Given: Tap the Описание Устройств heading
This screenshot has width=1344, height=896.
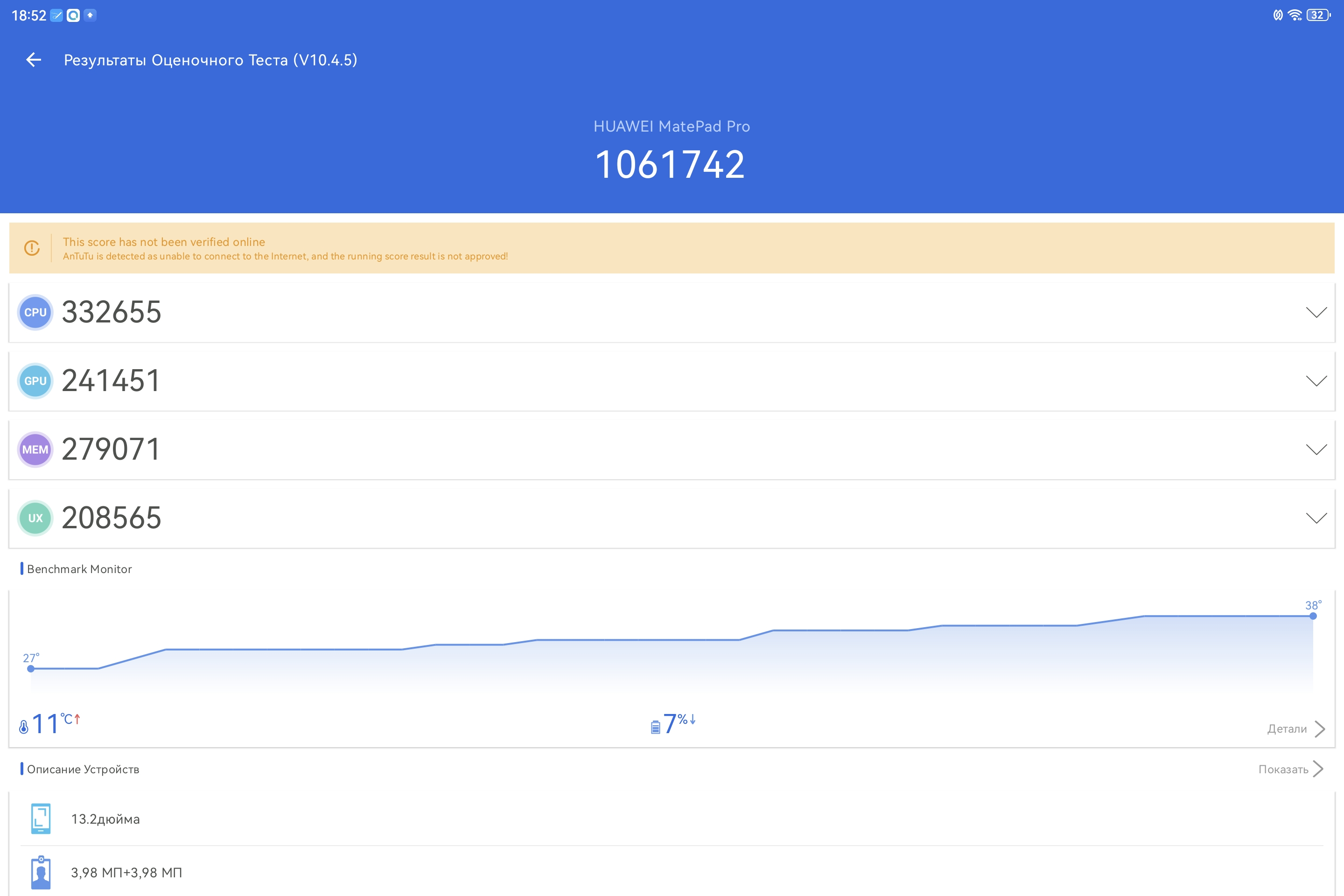Looking at the screenshot, I should [x=83, y=769].
